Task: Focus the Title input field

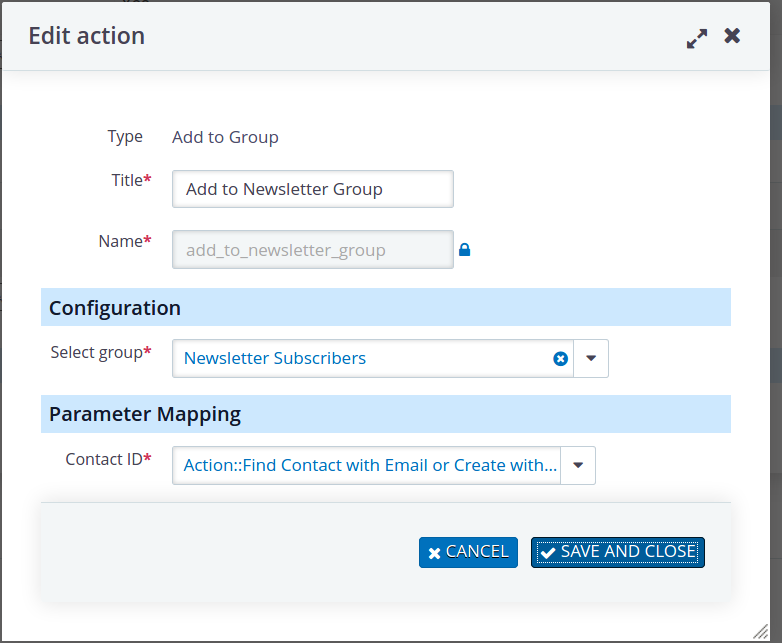Action: 312,189
